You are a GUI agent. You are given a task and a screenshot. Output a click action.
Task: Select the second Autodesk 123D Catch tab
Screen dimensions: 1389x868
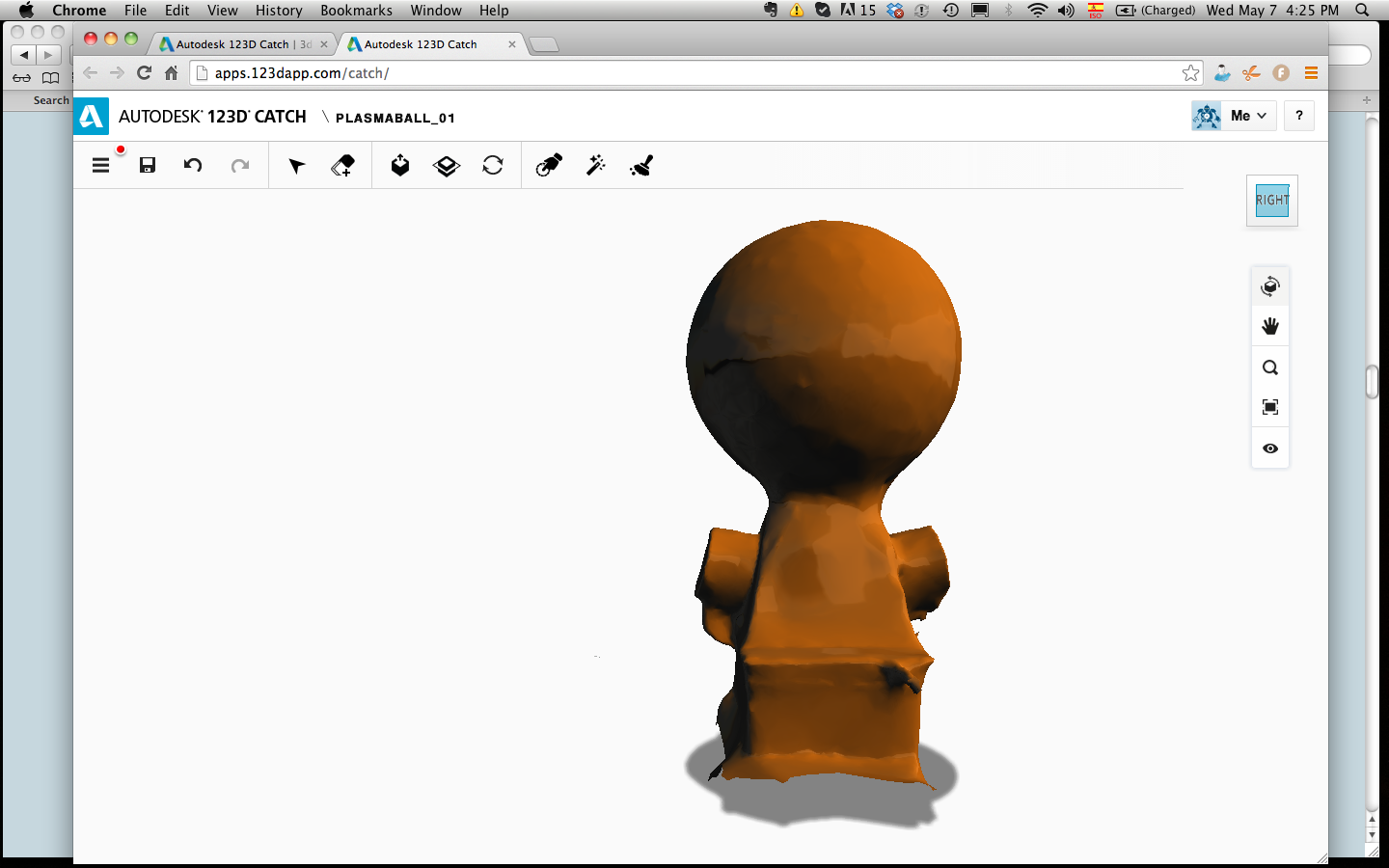tap(431, 44)
